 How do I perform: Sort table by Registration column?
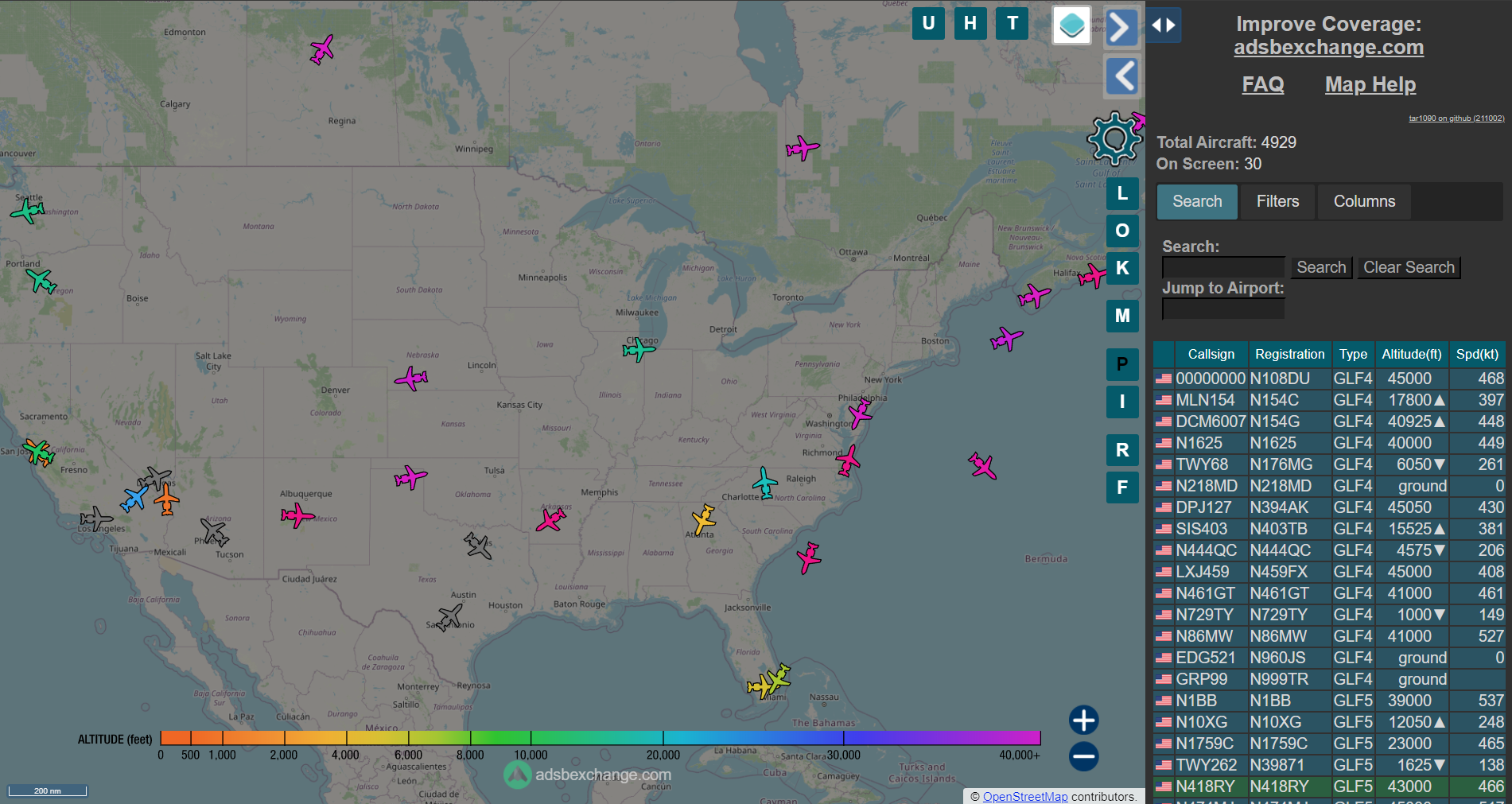pyautogui.click(x=1289, y=354)
